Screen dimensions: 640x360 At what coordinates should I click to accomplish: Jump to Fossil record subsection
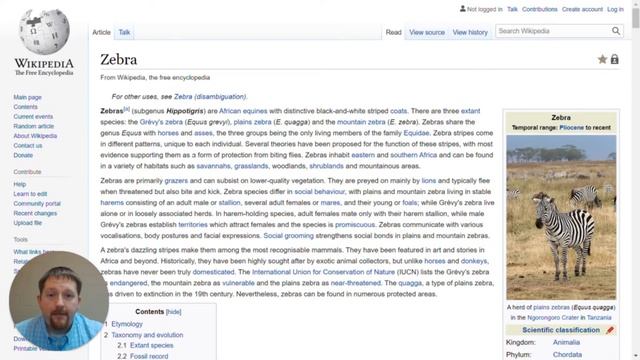pyautogui.click(x=149, y=356)
